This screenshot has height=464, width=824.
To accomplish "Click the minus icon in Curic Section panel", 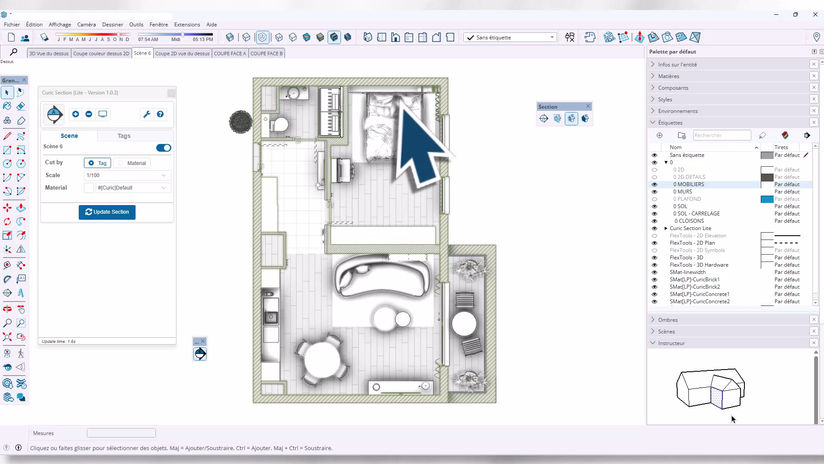I will click(88, 114).
